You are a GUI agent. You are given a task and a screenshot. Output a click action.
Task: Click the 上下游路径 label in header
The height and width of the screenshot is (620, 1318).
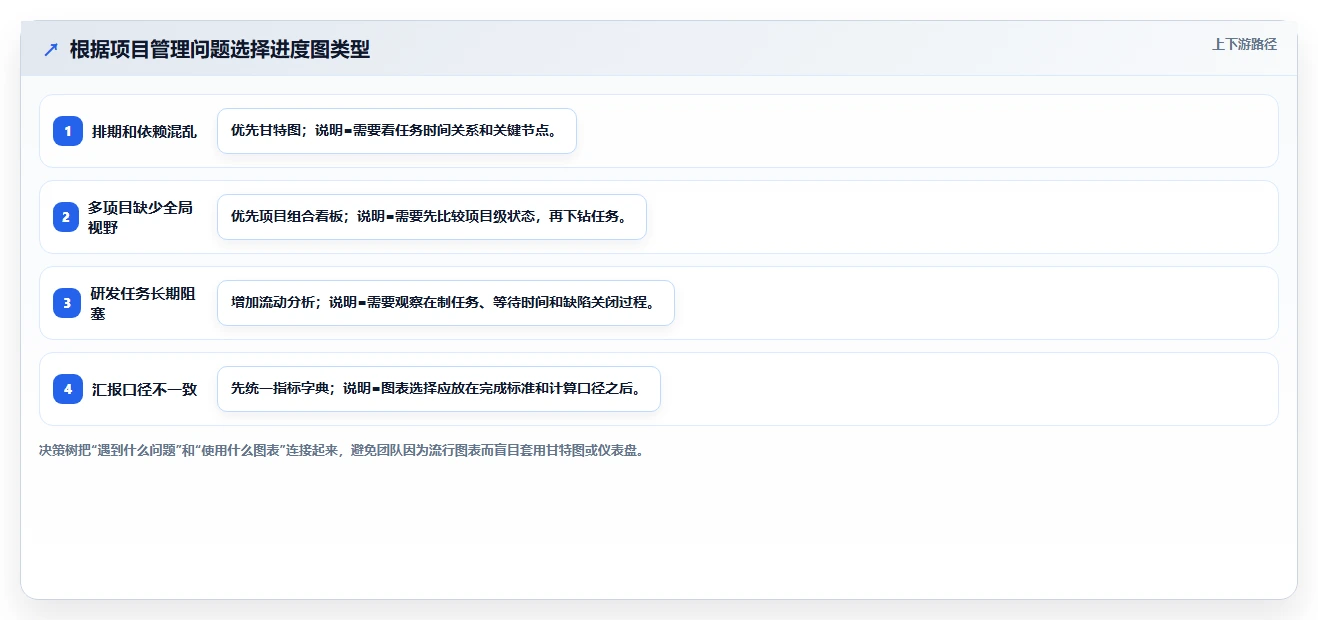[1244, 44]
